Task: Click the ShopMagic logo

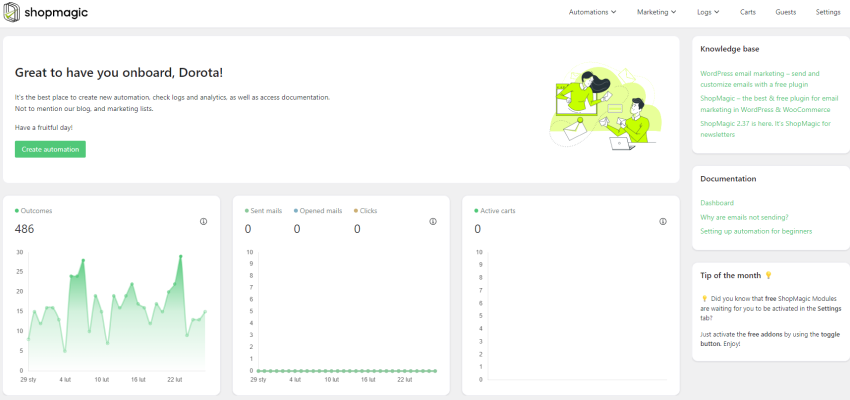Action: 46,12
